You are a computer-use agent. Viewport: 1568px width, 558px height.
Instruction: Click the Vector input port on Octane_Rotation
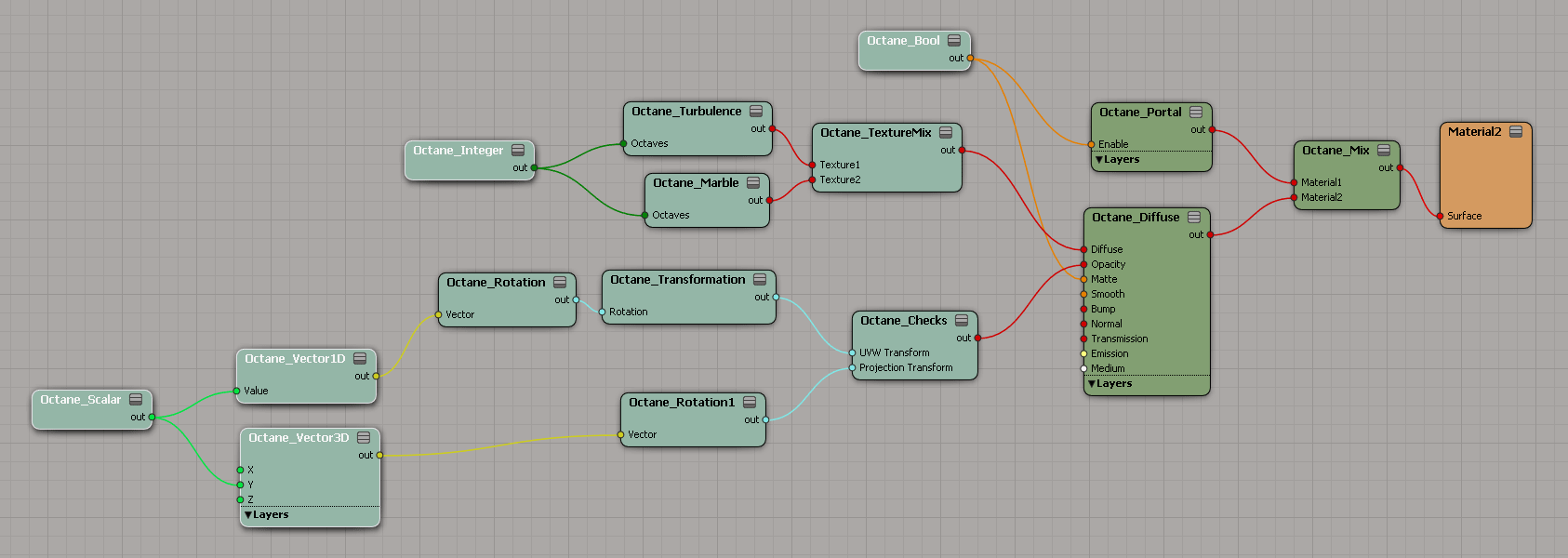click(438, 314)
